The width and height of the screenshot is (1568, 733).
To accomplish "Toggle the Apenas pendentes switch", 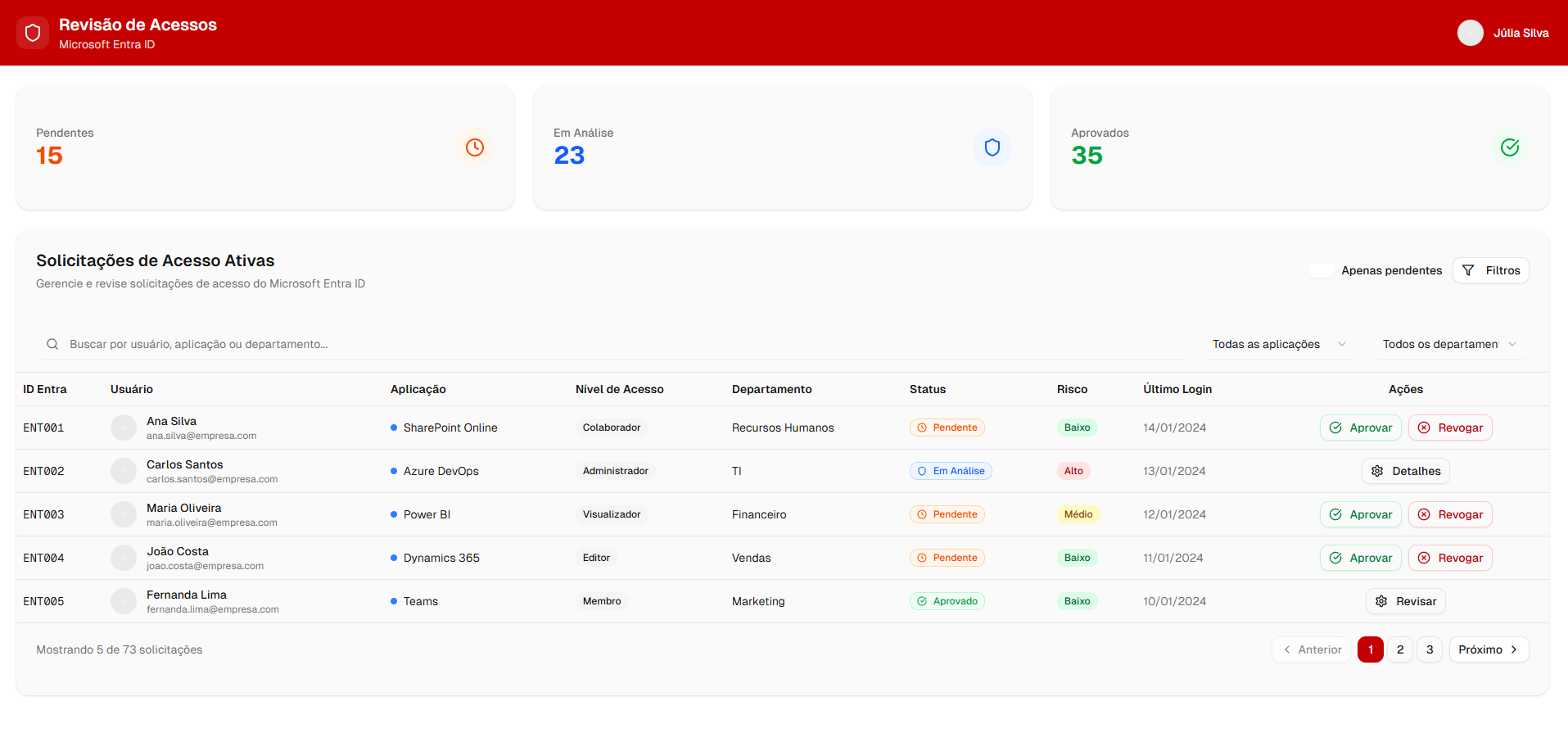I will tap(1321, 270).
